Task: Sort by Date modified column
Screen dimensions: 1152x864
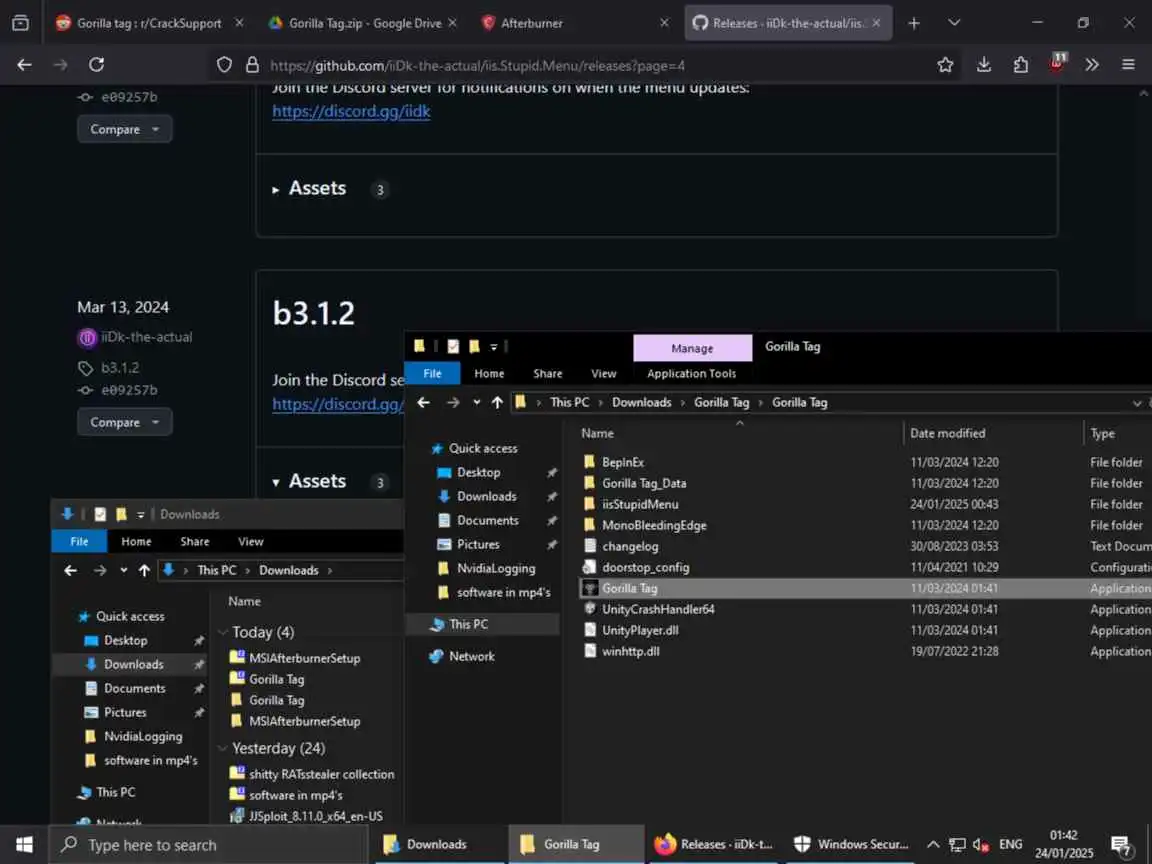Action: [x=948, y=433]
